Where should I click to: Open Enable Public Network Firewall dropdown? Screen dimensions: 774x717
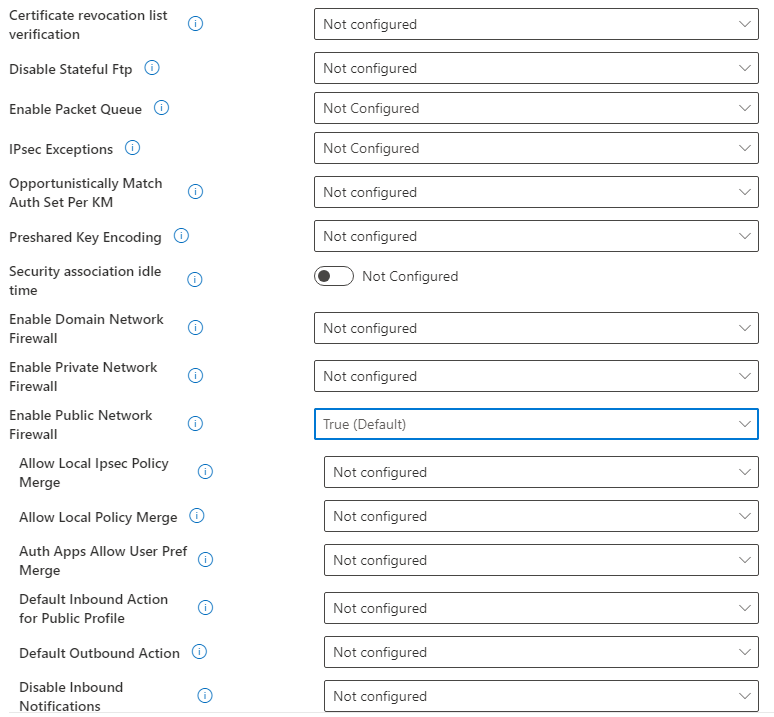pyautogui.click(x=536, y=424)
